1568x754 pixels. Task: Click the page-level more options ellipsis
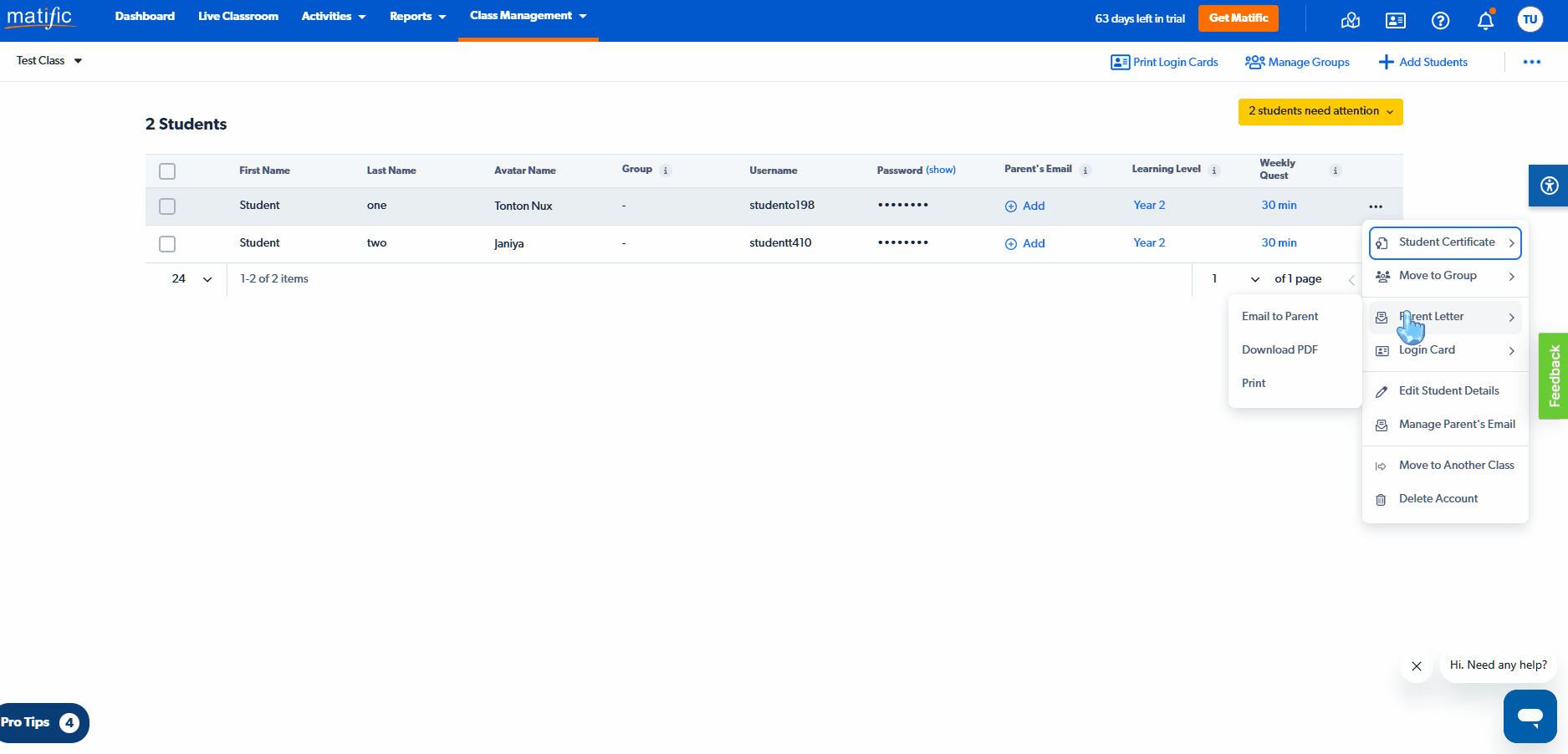1531,62
